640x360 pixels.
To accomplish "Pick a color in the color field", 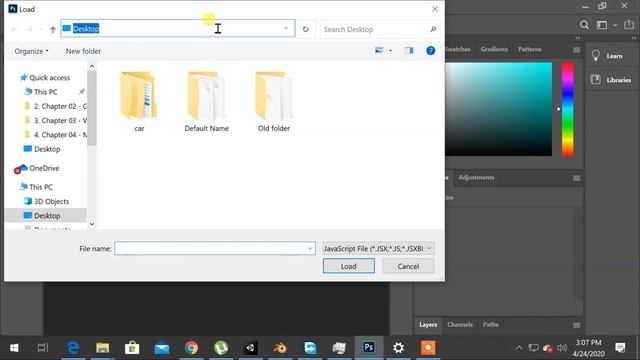I will coord(498,109).
